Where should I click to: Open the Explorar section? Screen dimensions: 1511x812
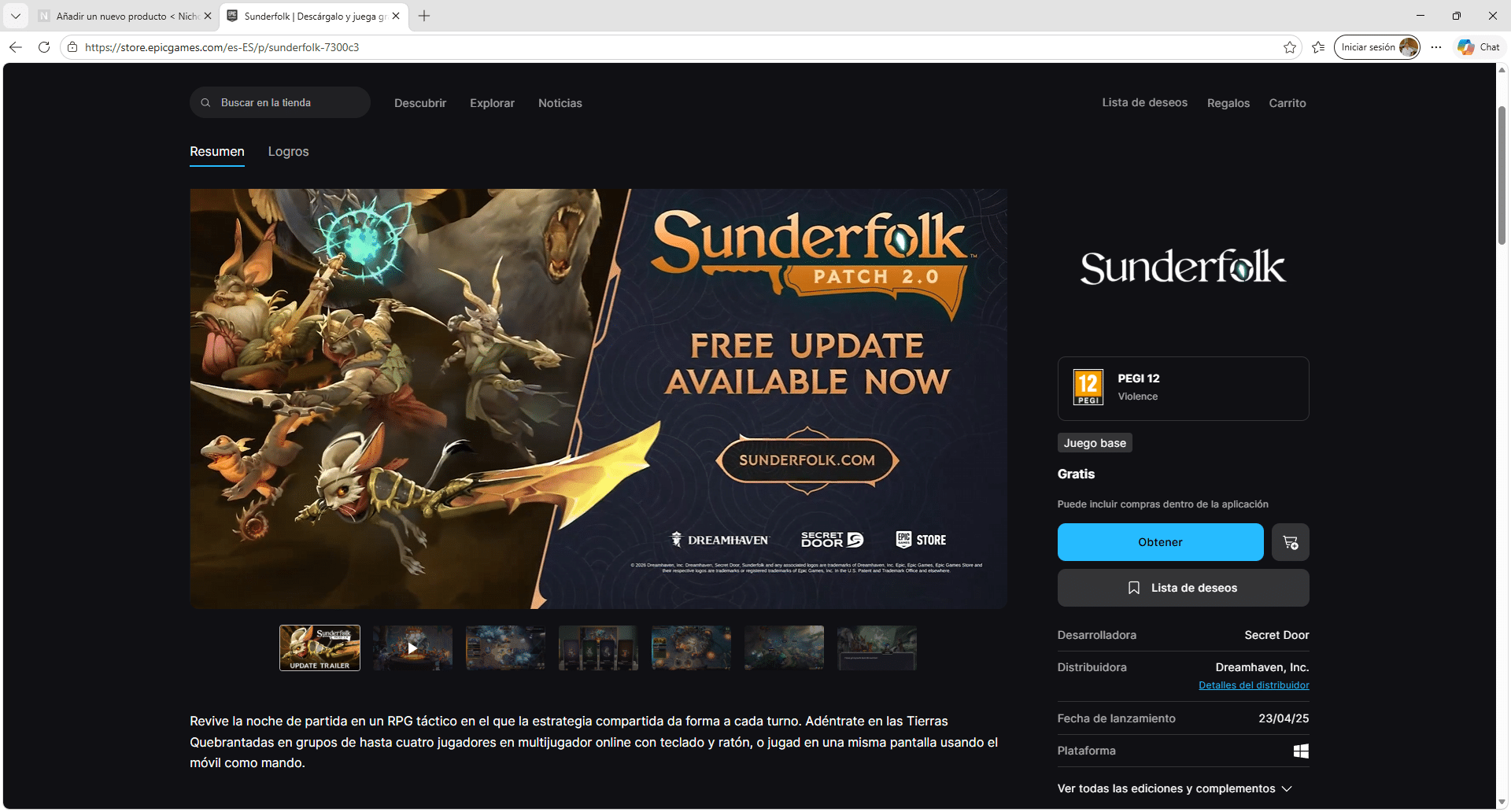point(492,103)
